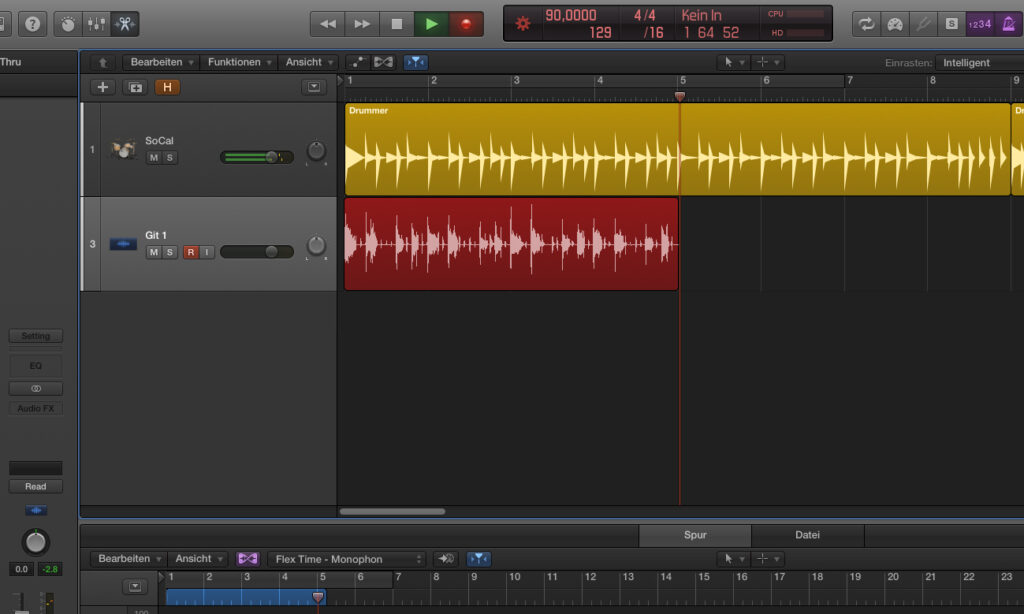Switch to the Datei tab
This screenshot has width=1024, height=614.
(807, 535)
